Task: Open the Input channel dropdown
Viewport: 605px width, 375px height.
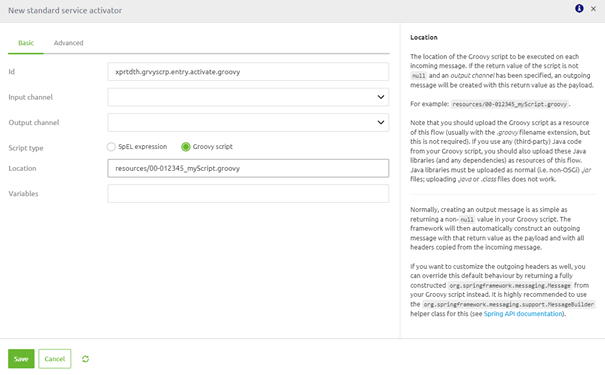Action: pyautogui.click(x=248, y=97)
